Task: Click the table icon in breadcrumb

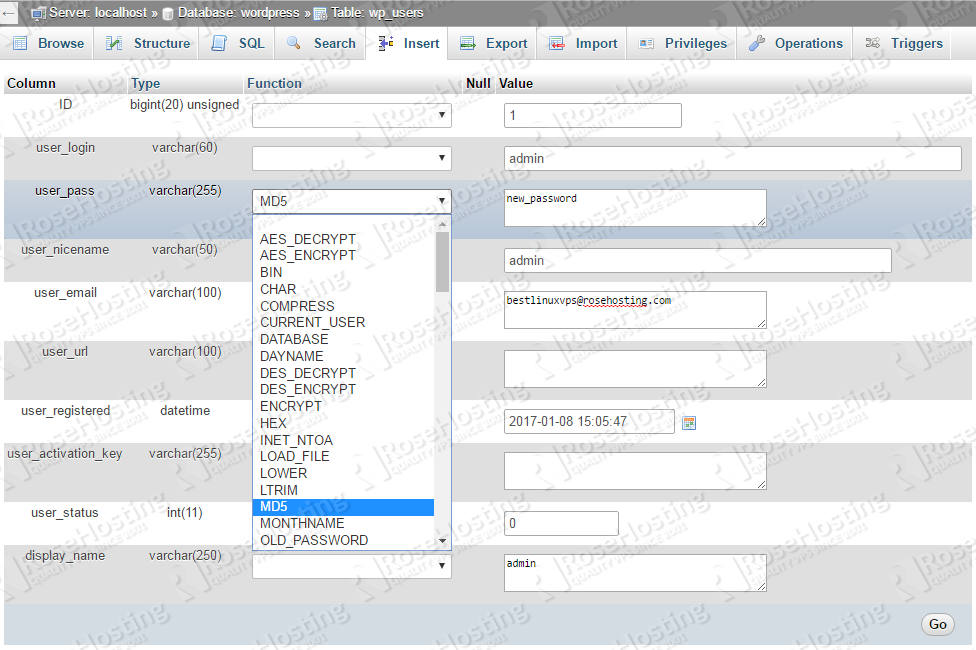Action: tap(320, 14)
